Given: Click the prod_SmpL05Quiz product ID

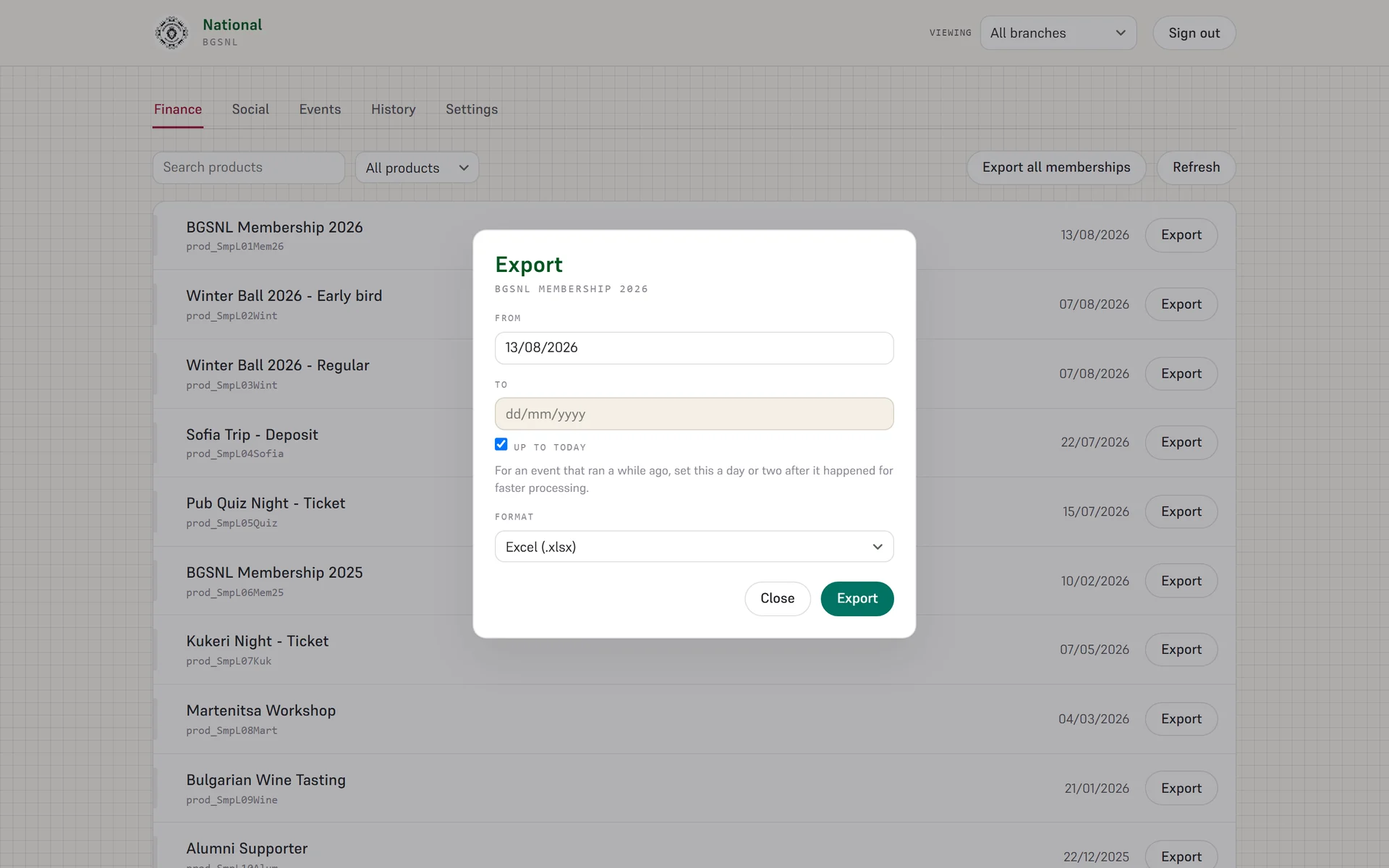Looking at the screenshot, I should [231, 523].
